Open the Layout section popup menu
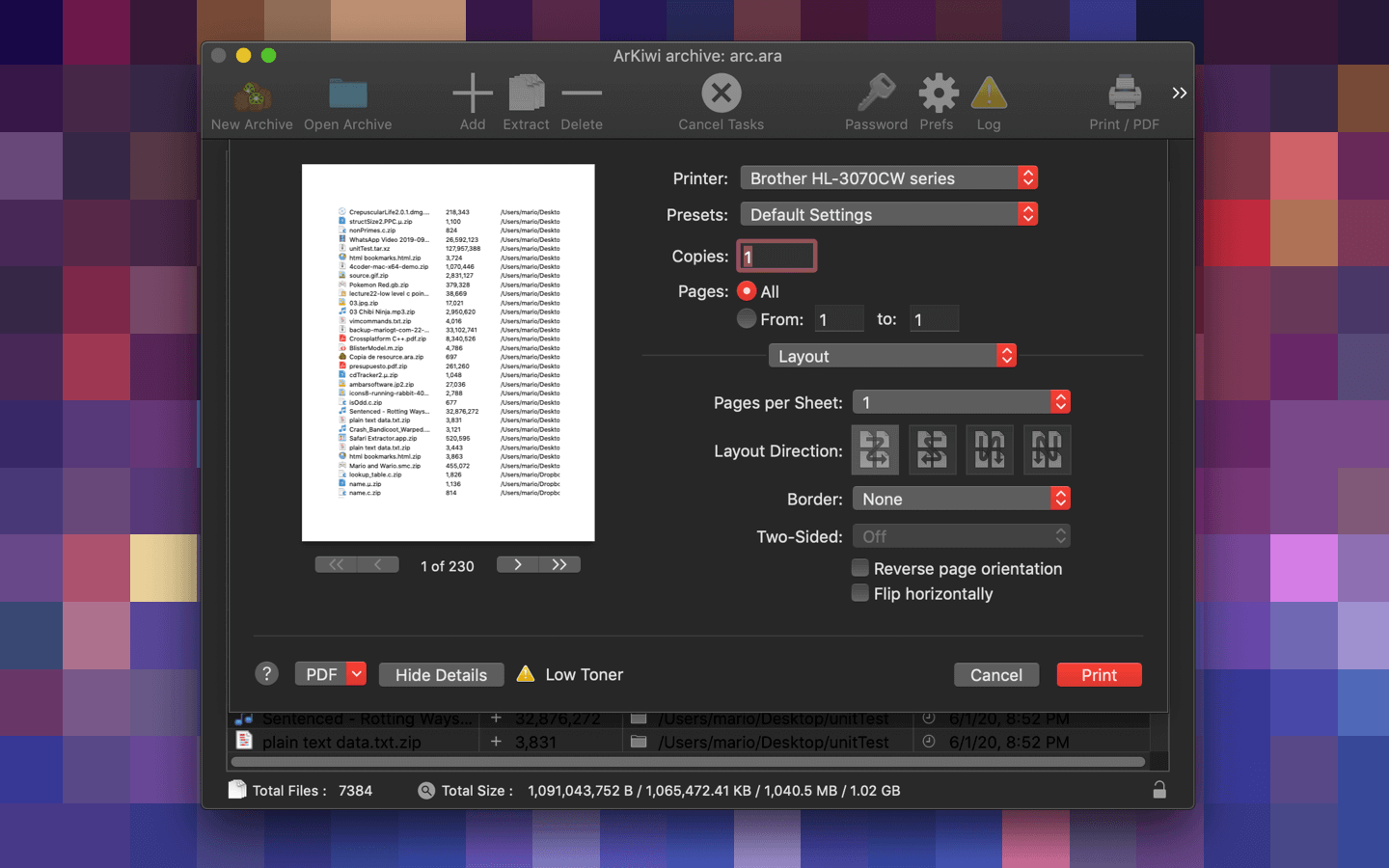 (892, 356)
